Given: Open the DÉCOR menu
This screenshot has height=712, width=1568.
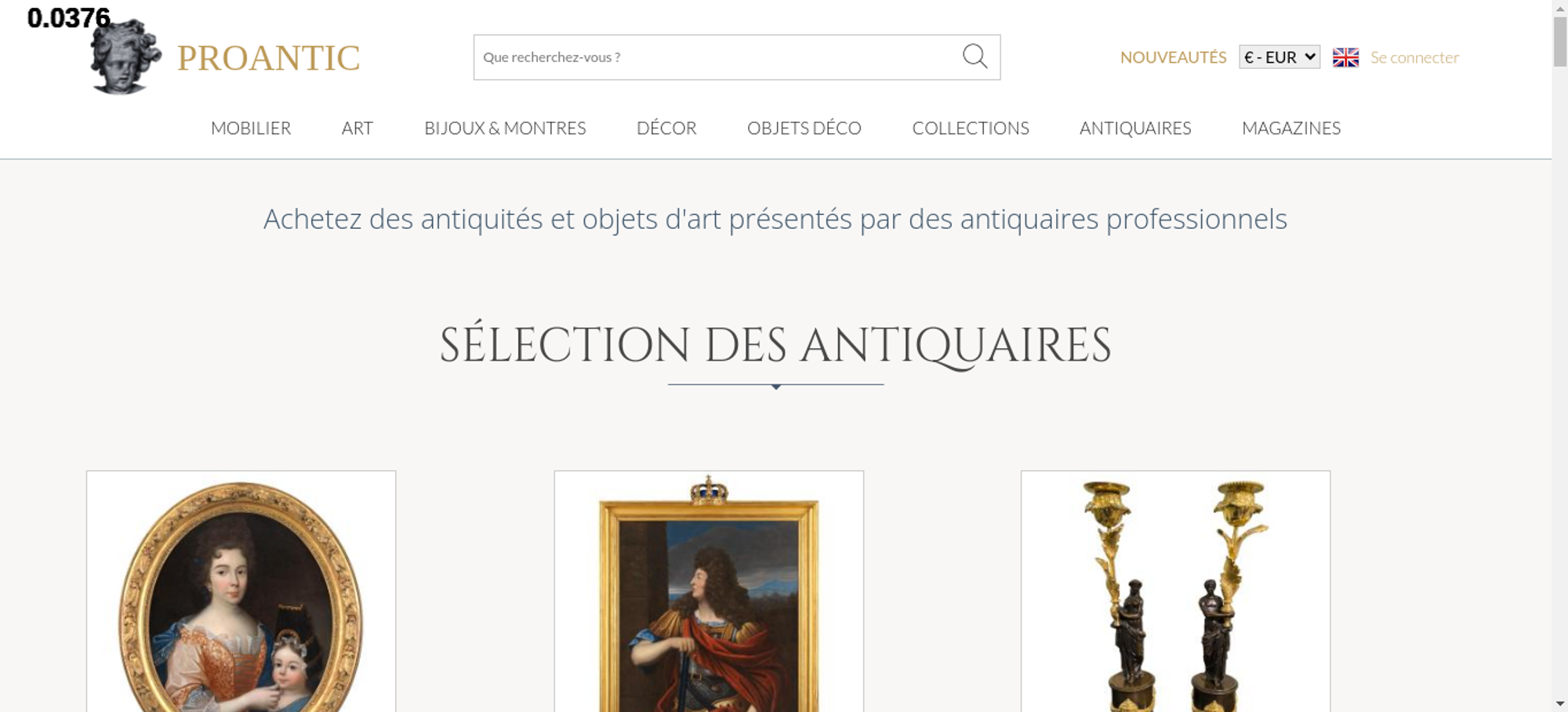Looking at the screenshot, I should point(666,128).
